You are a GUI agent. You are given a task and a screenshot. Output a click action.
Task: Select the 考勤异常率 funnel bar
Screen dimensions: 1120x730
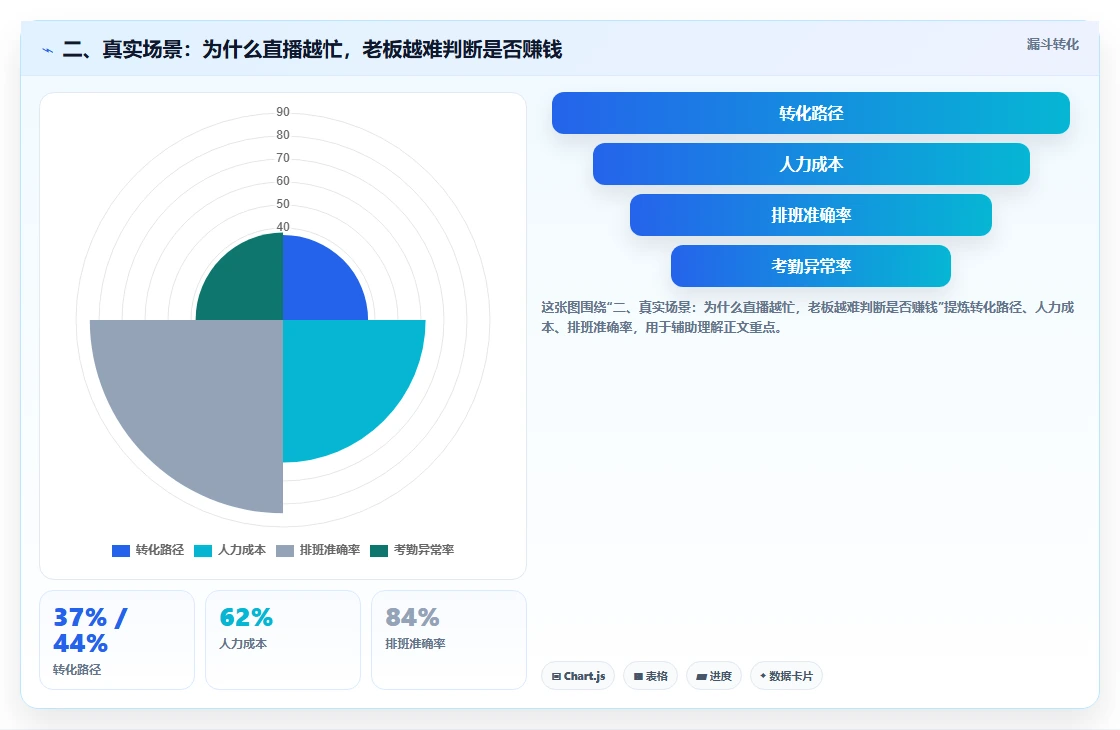click(x=811, y=266)
